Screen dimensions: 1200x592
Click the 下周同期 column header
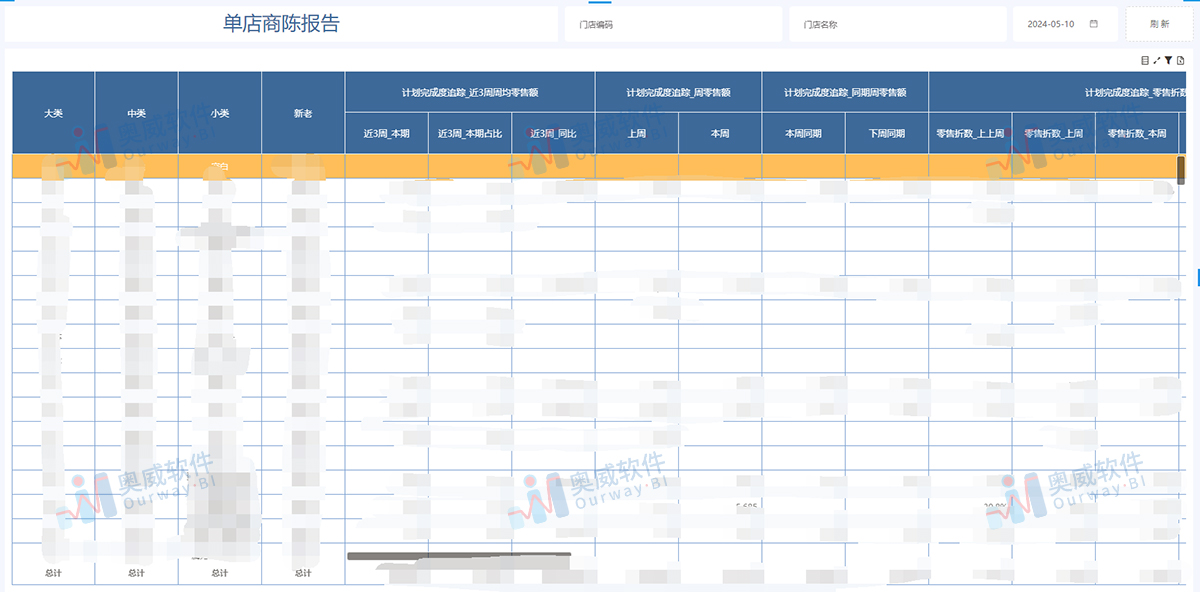pyautogui.click(x=887, y=133)
